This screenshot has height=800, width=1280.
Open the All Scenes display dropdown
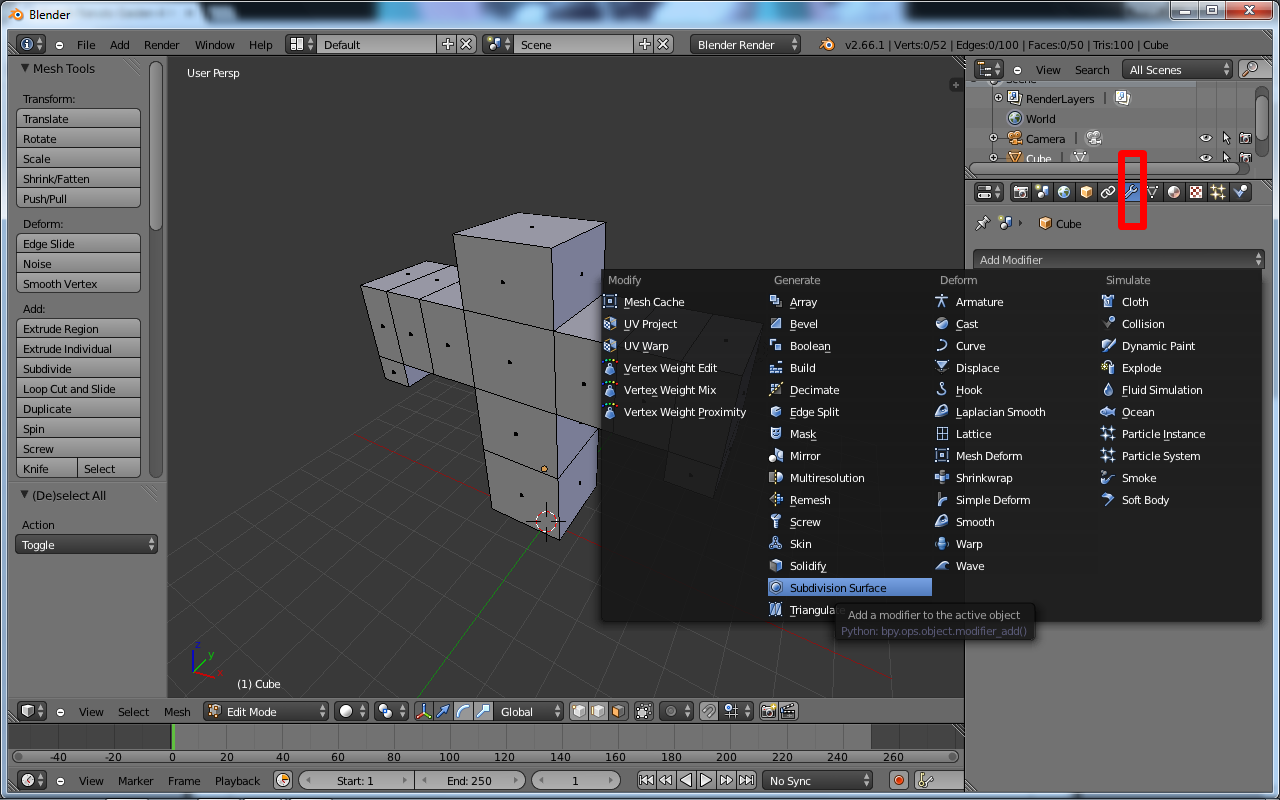click(x=1177, y=69)
